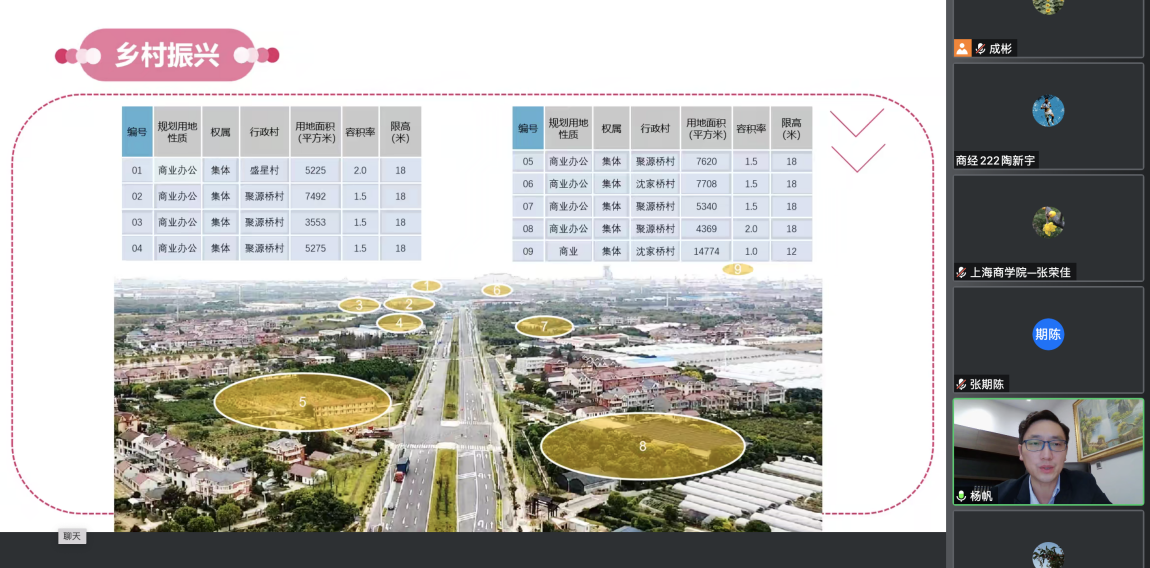Screen dimensions: 1150x568
Task: Click the height limit value 12
Action: pyautogui.click(x=791, y=251)
